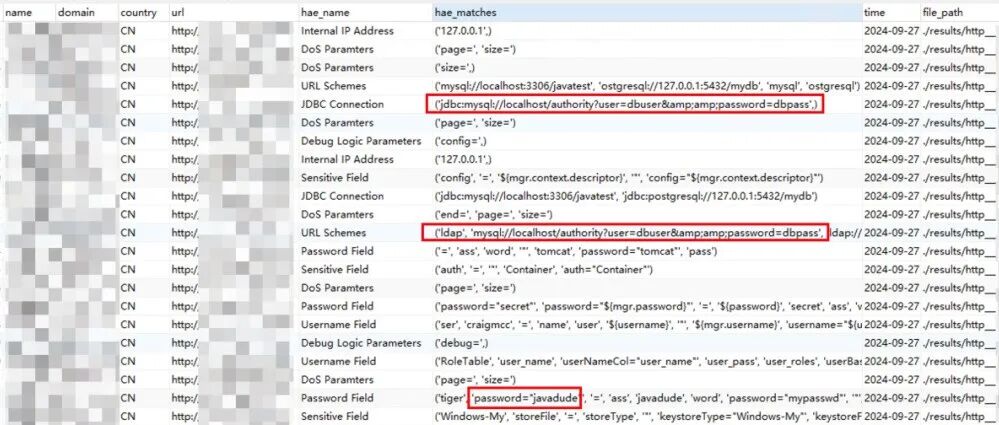Image resolution: width=999 pixels, height=425 pixels.
Task: Select Debug Logic Parameters cell for 'config='
Action: (364, 141)
